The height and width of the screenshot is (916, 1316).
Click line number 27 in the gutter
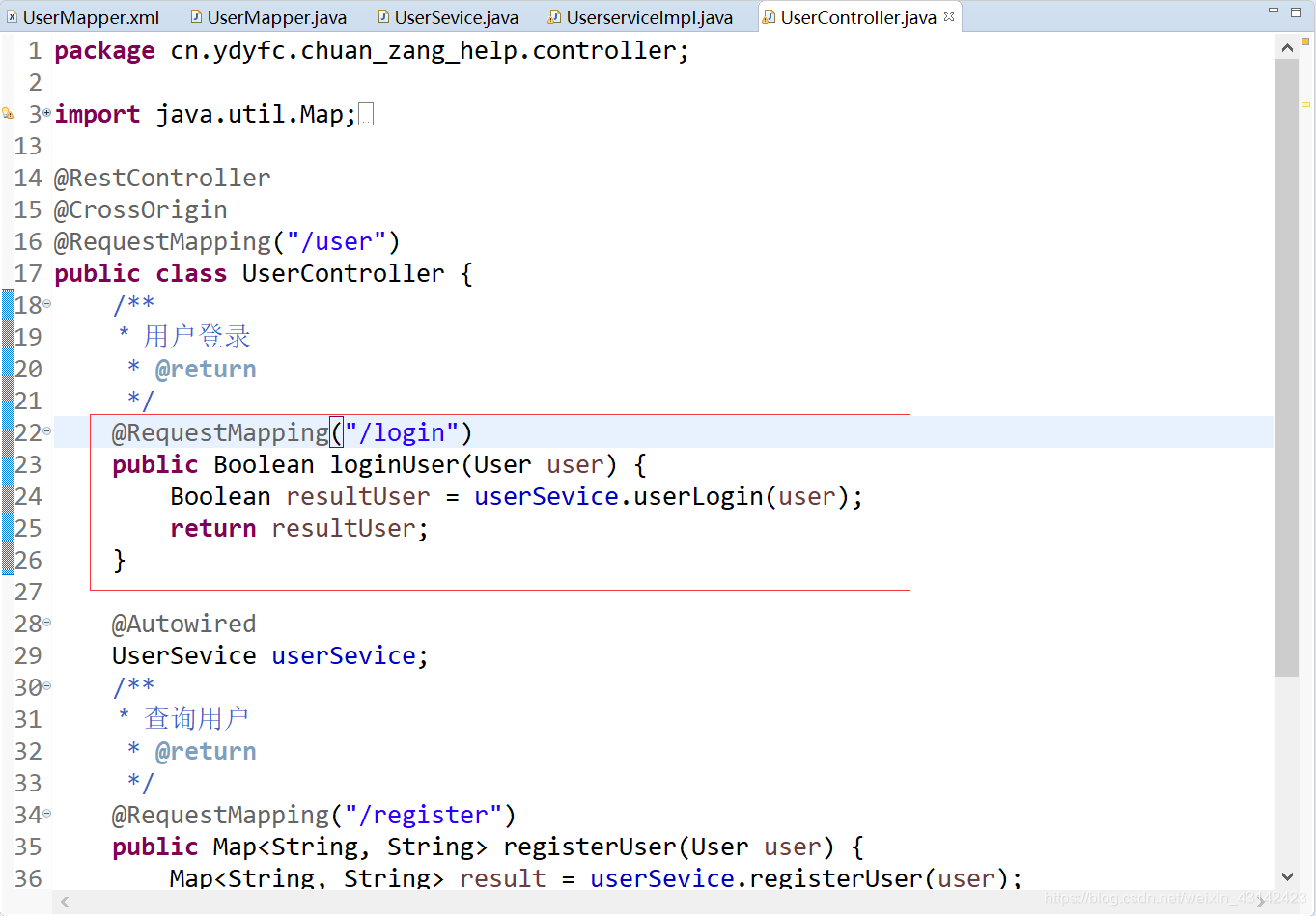[x=28, y=592]
